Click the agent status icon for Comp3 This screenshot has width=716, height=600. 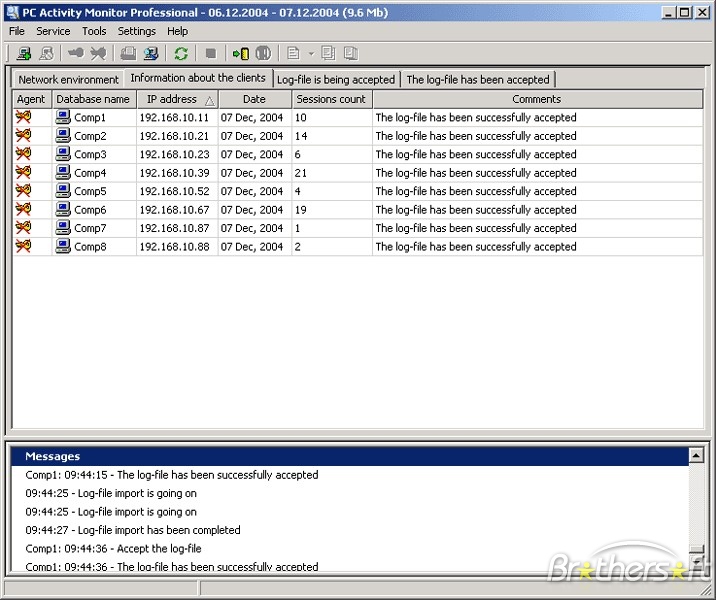click(x=23, y=154)
